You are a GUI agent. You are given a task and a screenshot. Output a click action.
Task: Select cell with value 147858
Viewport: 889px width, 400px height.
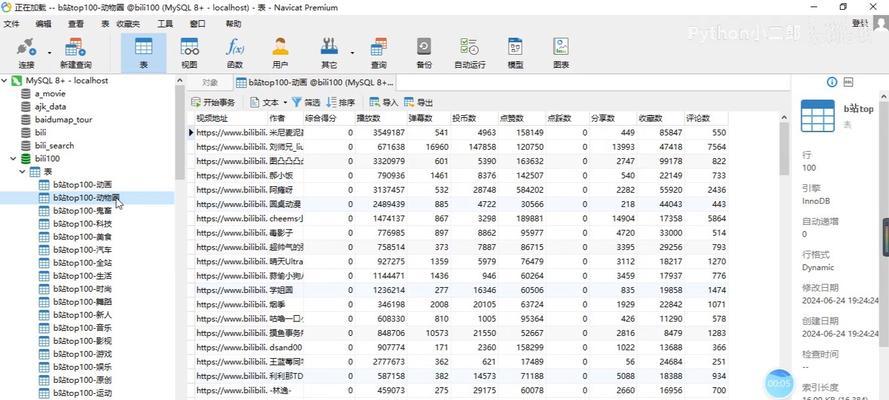pos(474,147)
